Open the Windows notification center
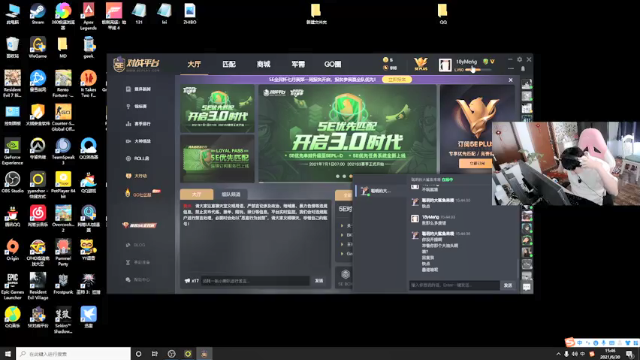640x360 pixels. pos(630,353)
